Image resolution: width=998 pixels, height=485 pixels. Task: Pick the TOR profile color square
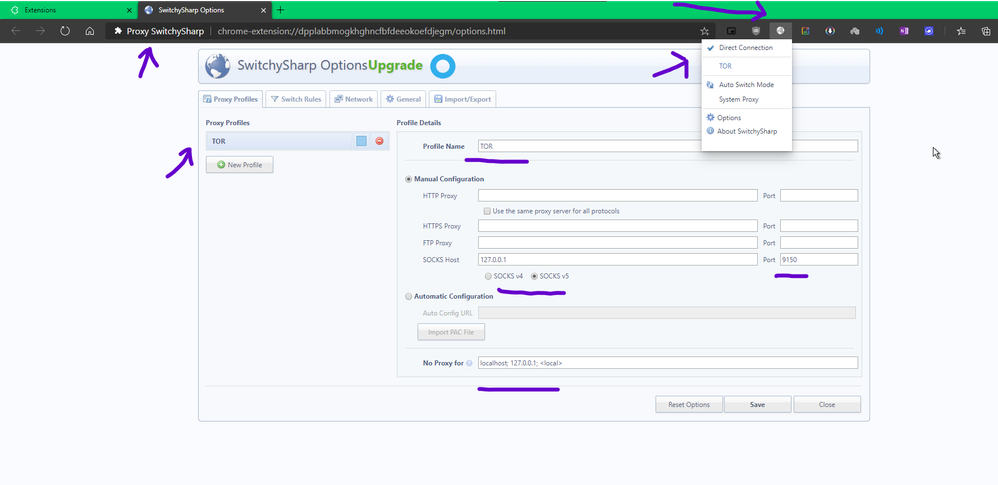pos(362,141)
